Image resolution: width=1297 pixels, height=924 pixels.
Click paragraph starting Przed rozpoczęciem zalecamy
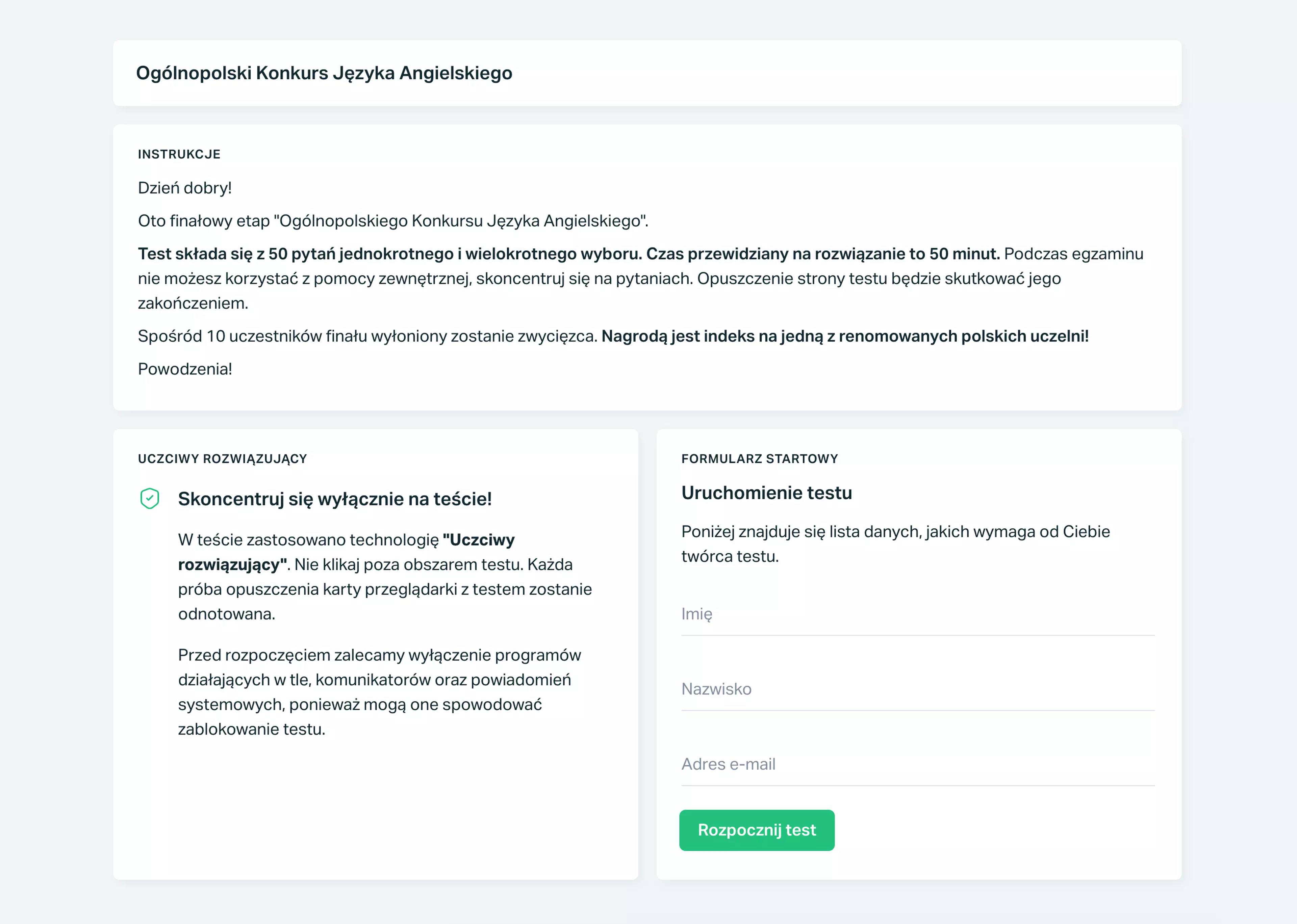[x=379, y=692]
